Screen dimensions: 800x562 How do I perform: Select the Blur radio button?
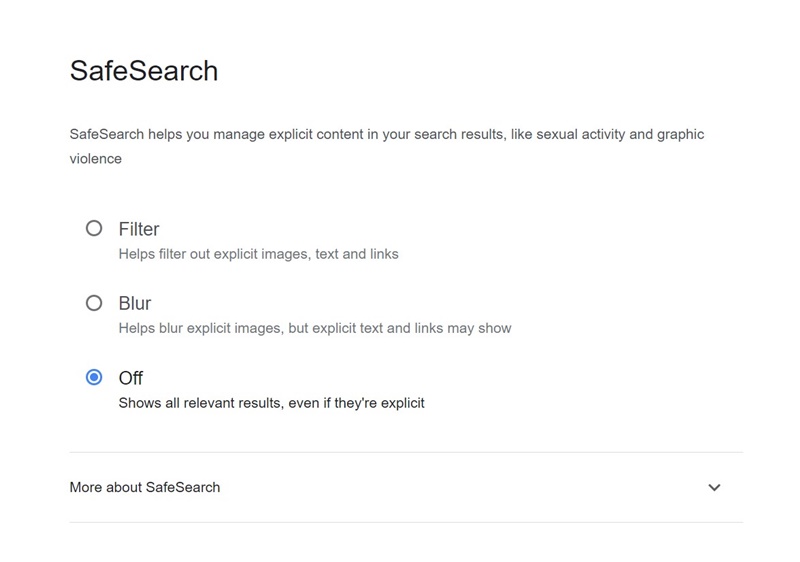[94, 303]
